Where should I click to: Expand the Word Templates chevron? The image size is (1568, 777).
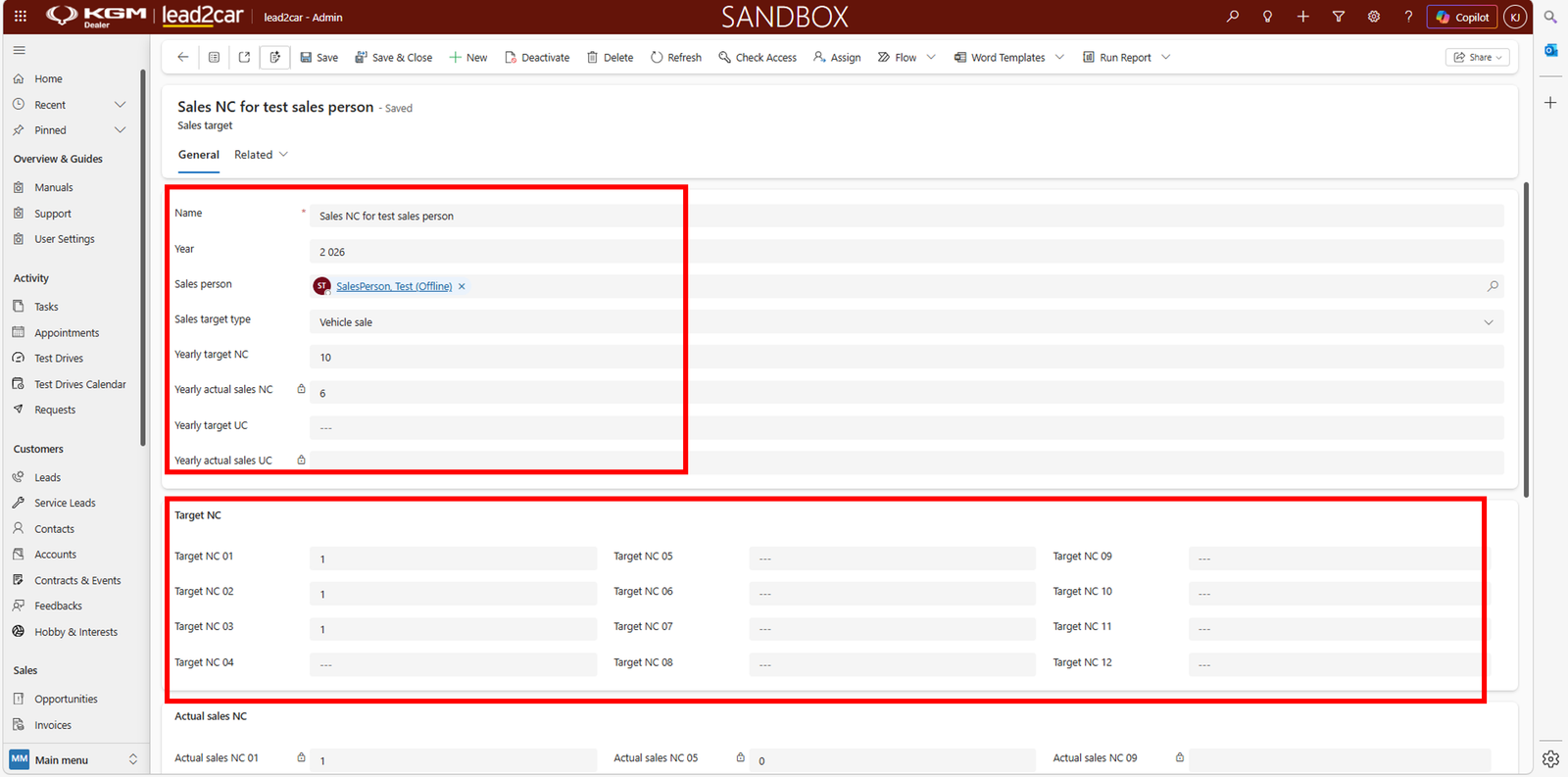pyautogui.click(x=1059, y=58)
